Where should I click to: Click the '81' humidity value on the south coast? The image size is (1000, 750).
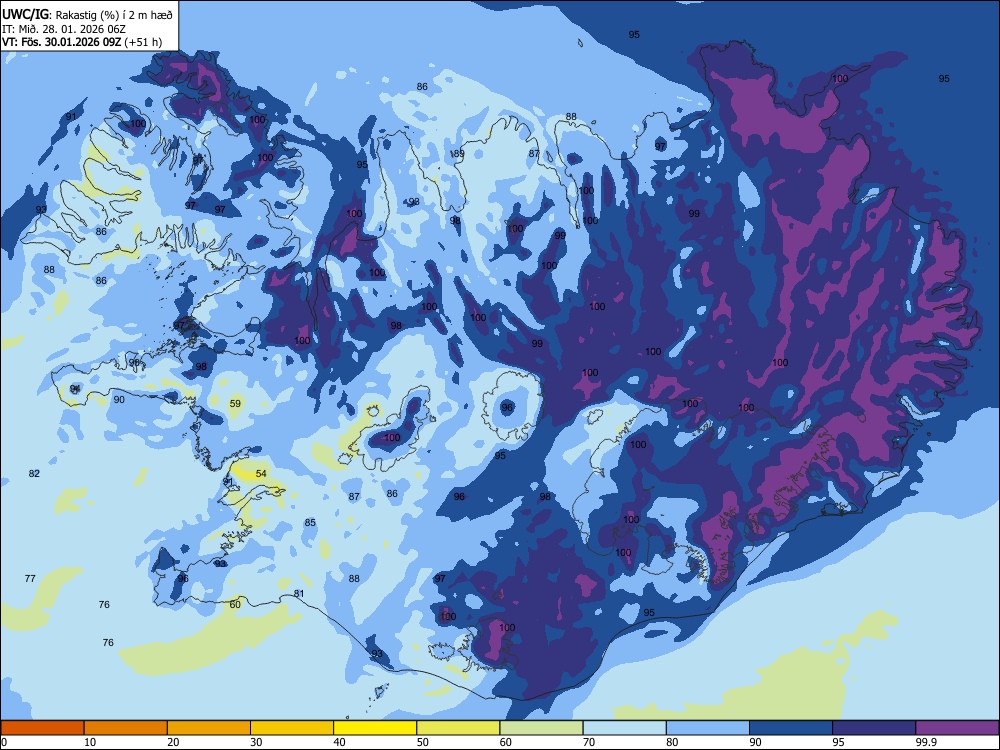[299, 594]
